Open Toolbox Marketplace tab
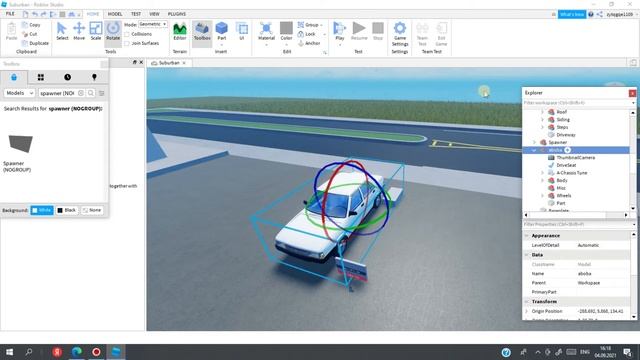640x360 pixels. pos(14,77)
